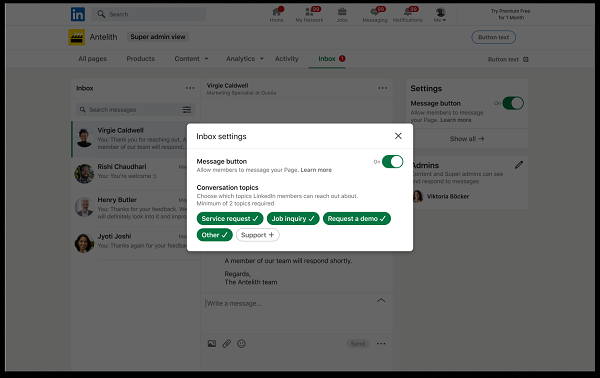Close the Inbox settings dialog
Screen dimensions: 600x378
pos(398,136)
